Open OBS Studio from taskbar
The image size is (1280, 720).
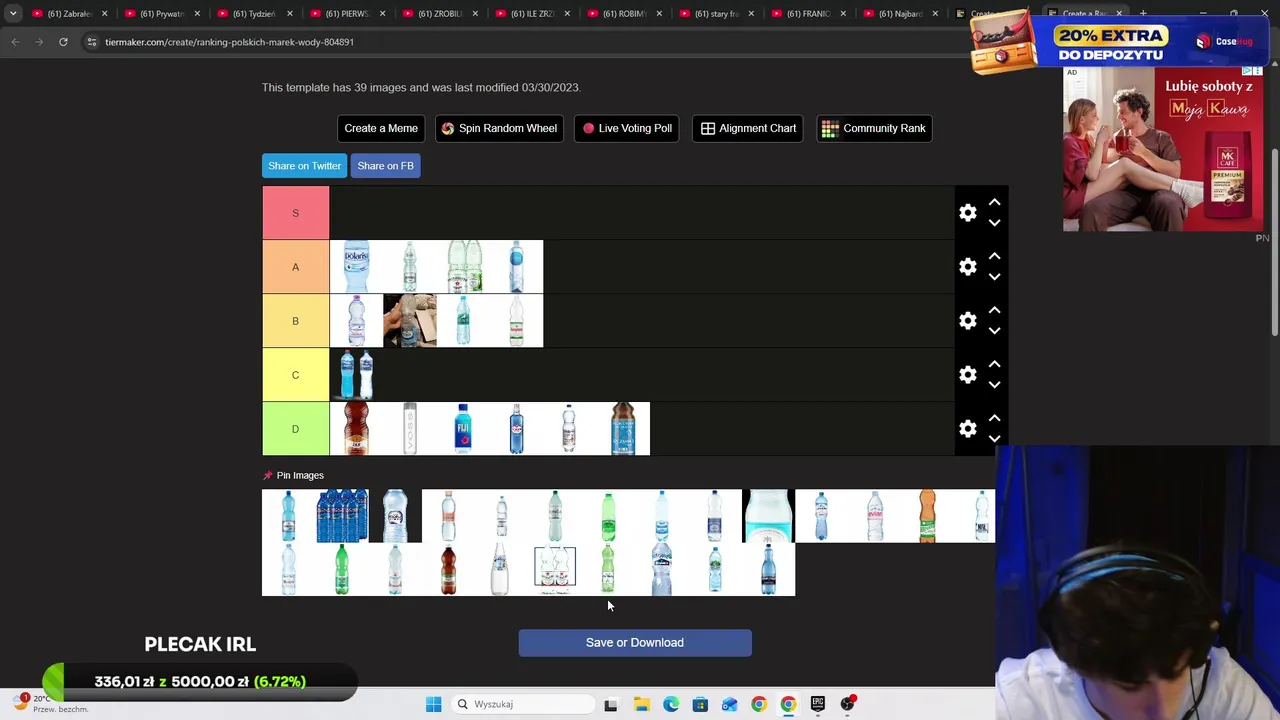tap(848, 704)
